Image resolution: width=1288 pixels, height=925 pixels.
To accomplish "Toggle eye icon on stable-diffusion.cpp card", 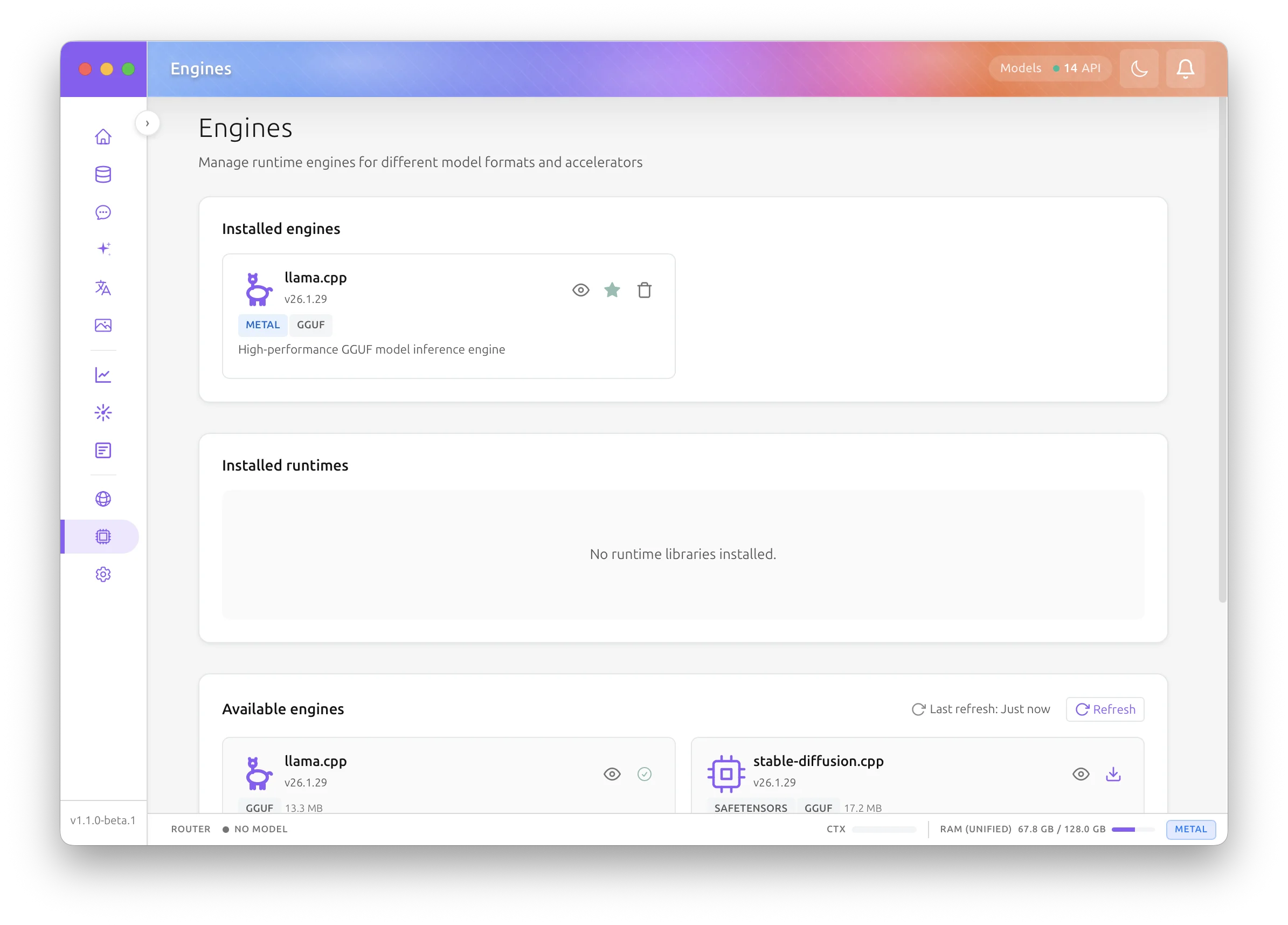I will pyautogui.click(x=1081, y=774).
